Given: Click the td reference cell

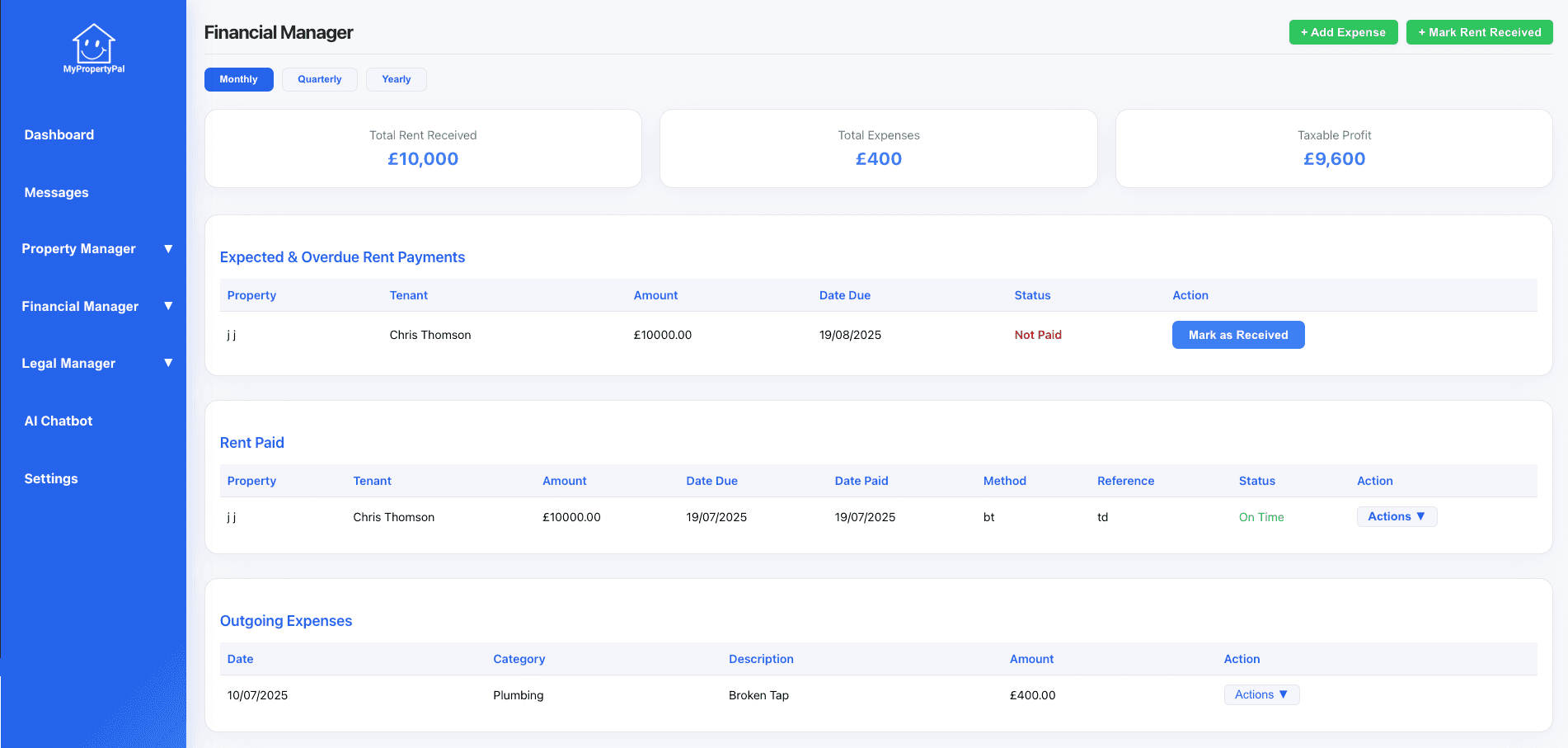Looking at the screenshot, I should [x=1102, y=517].
